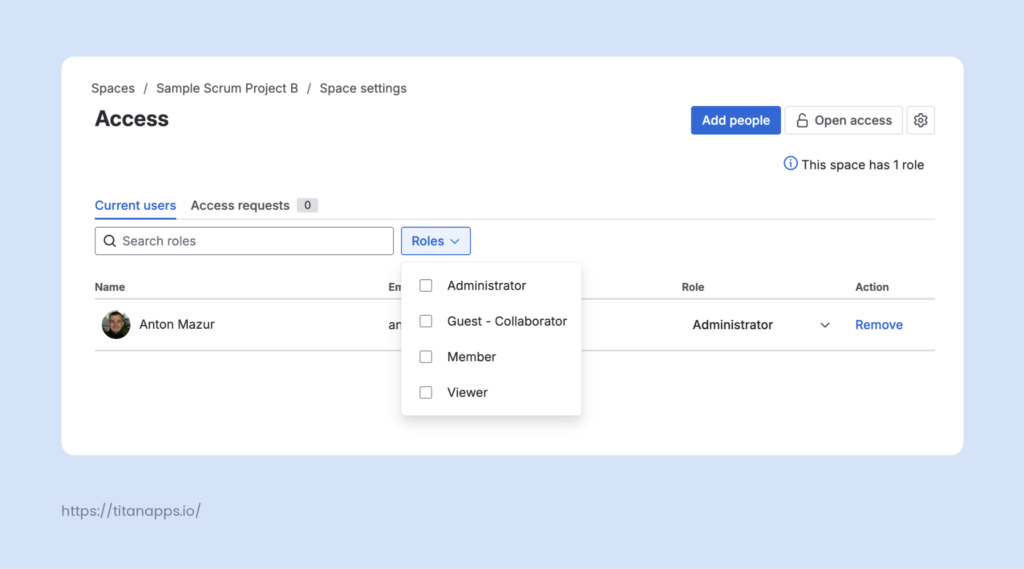Switch to the Access requests tab
1024x569 pixels.
tap(240, 205)
